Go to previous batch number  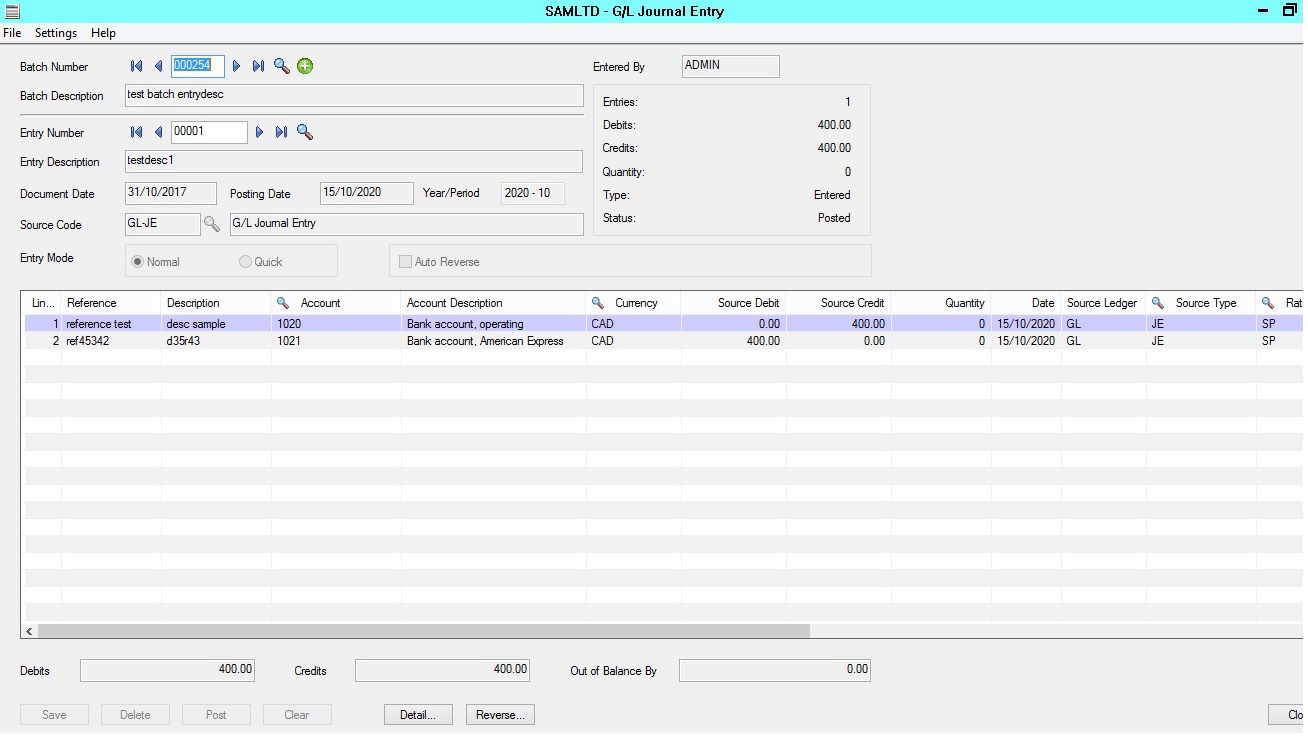pos(158,67)
